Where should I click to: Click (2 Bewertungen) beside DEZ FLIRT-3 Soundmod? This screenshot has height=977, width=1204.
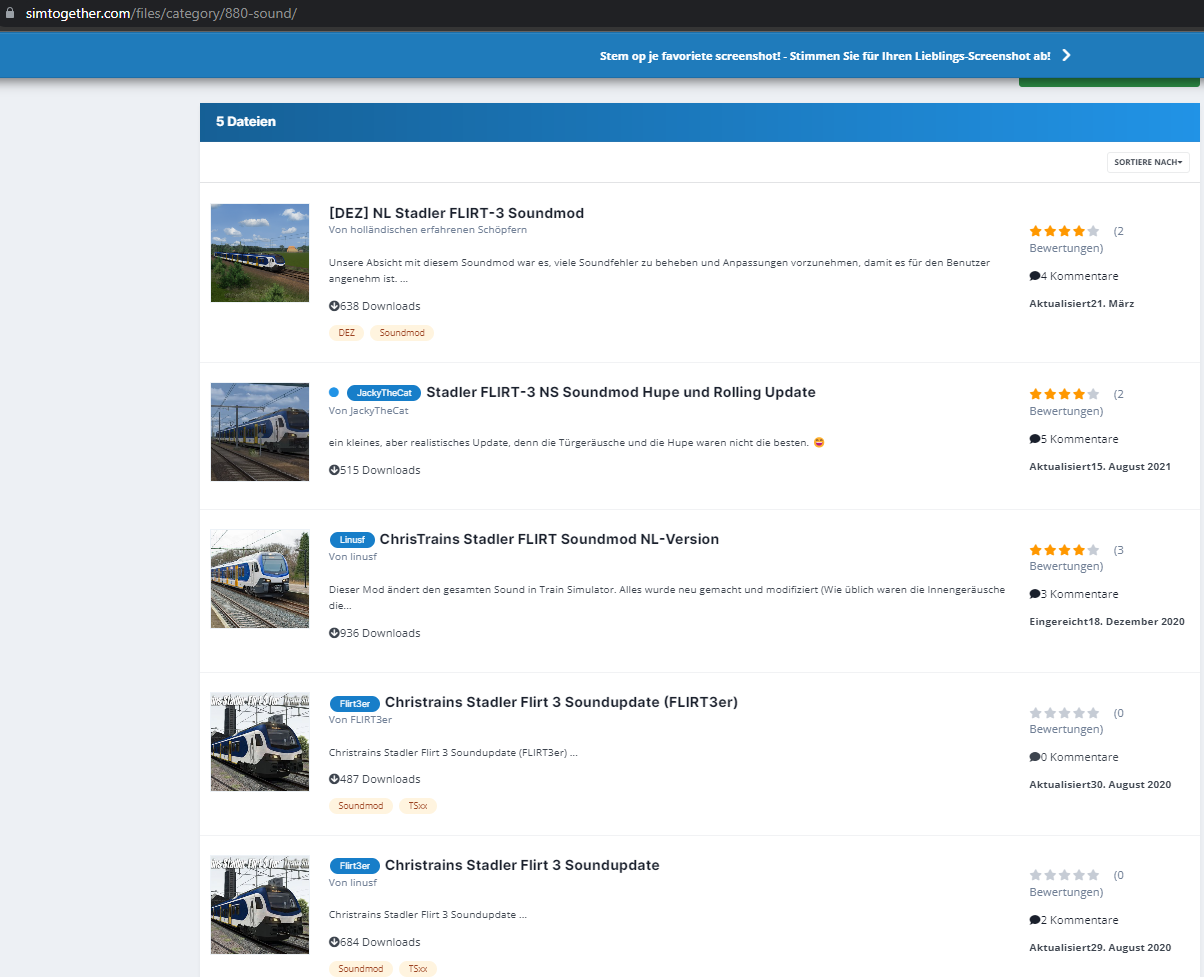tap(1077, 239)
